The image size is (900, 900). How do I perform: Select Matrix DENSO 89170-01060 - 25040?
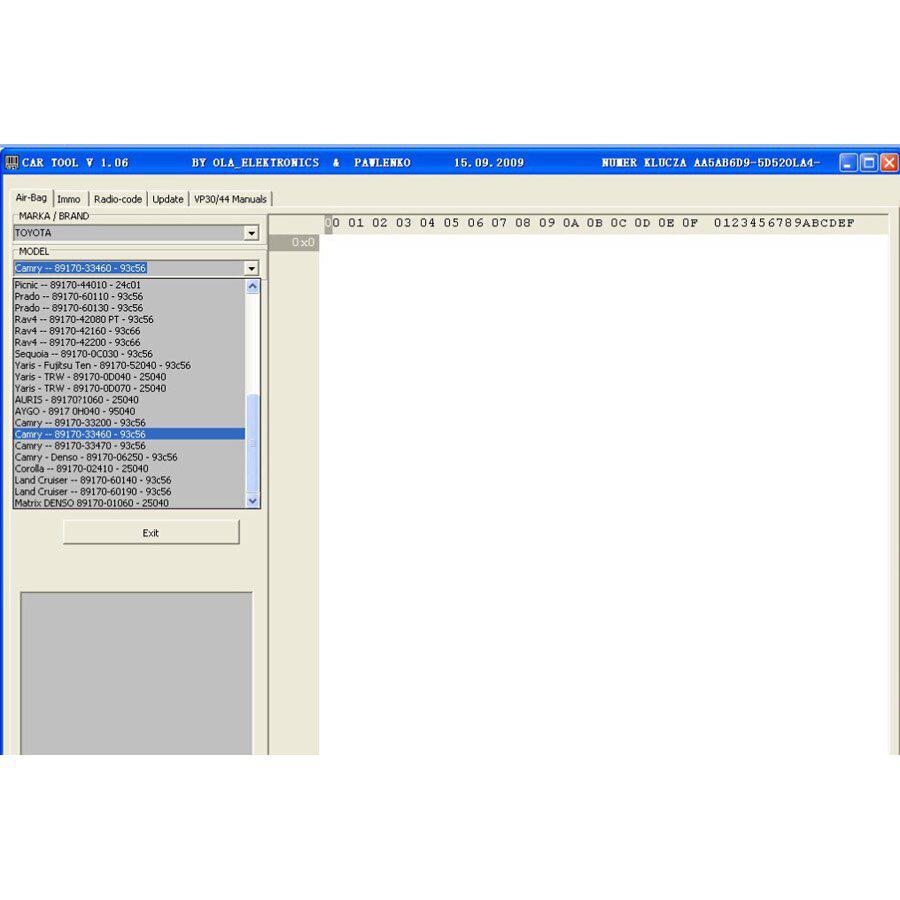pyautogui.click(x=129, y=503)
